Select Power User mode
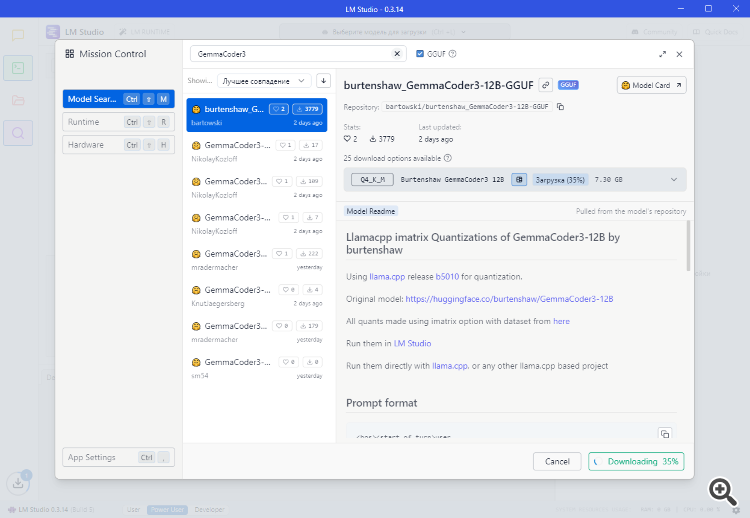This screenshot has height=518, width=750. (x=167, y=510)
